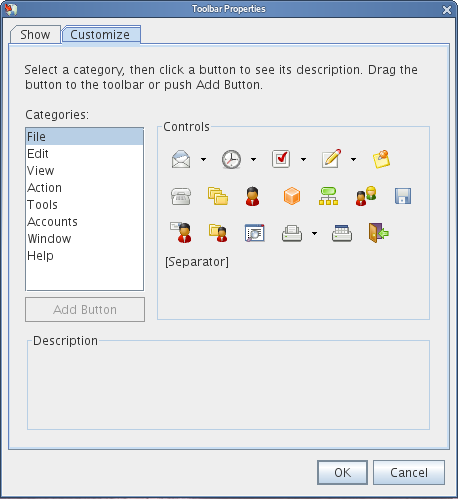Choose Tools in Categories list
The width and height of the screenshot is (458, 499).
pyautogui.click(x=85, y=205)
